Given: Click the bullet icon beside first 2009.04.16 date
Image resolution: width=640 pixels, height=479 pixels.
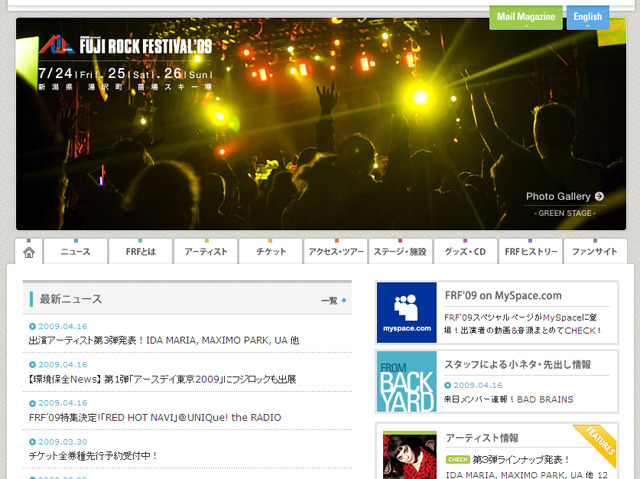Looking at the screenshot, I should 33,326.
